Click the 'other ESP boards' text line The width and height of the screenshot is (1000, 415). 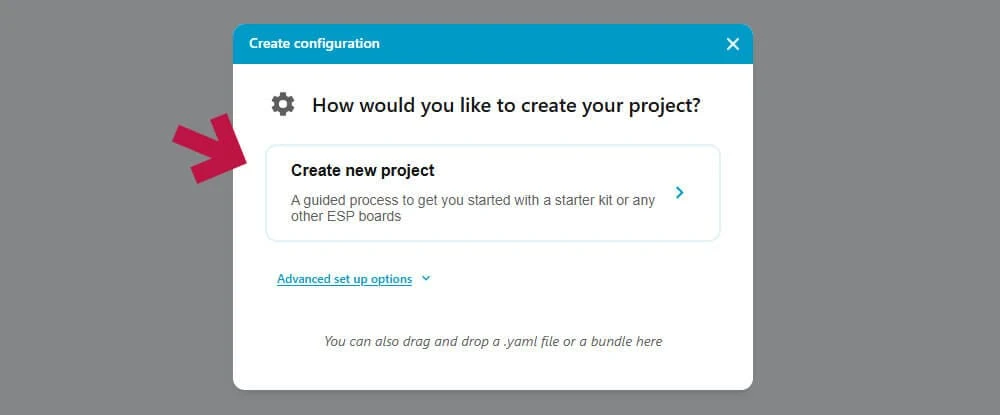click(346, 216)
